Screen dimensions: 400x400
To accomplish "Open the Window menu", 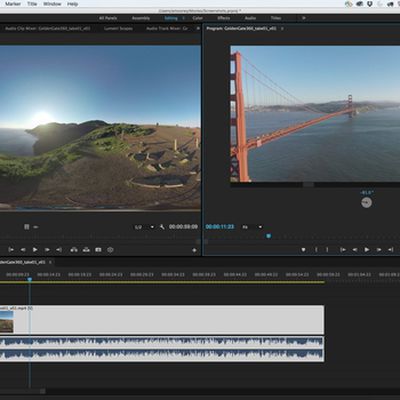I will tap(52, 4).
